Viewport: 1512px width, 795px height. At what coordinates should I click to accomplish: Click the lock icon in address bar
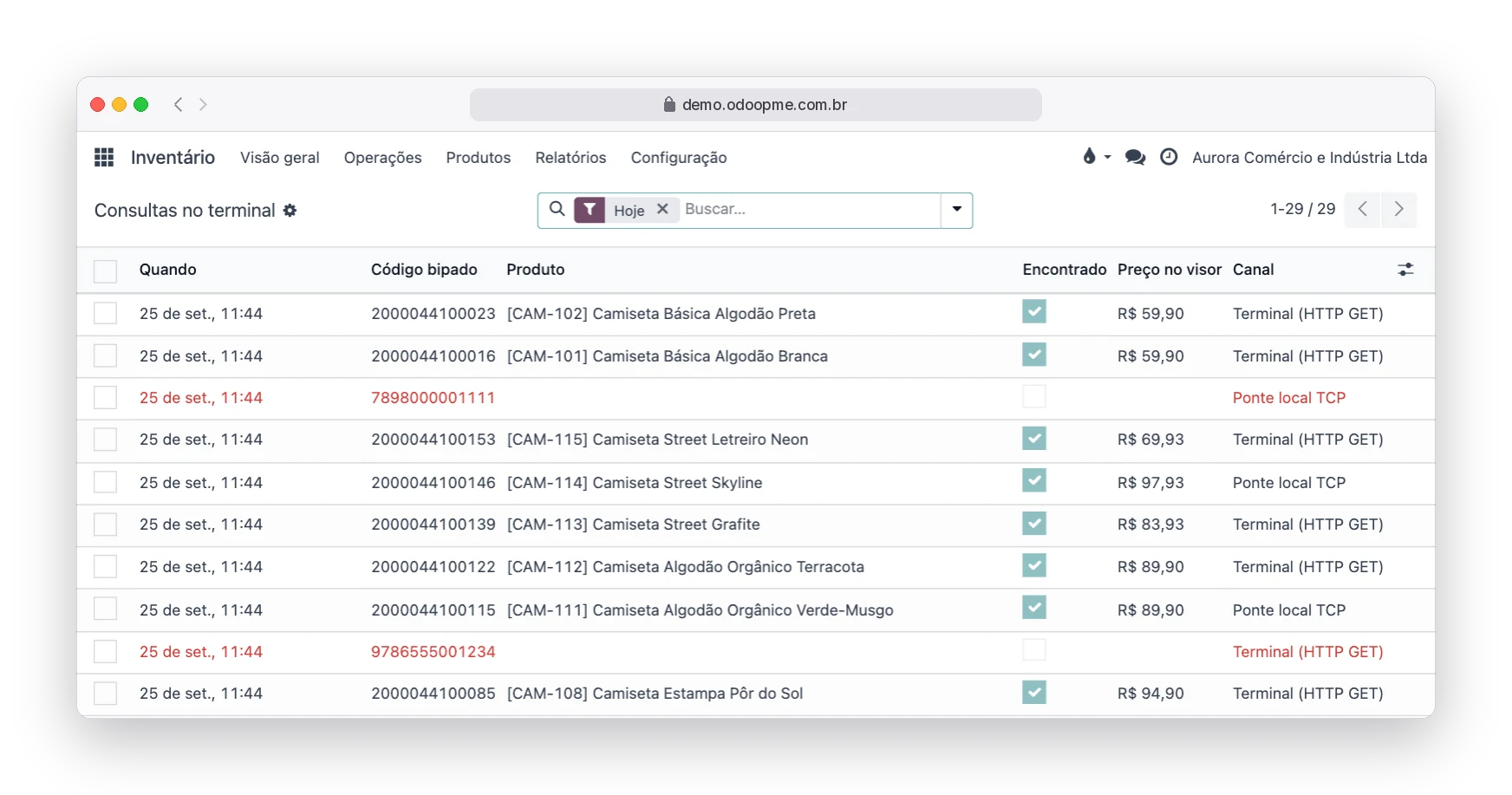pyautogui.click(x=669, y=104)
